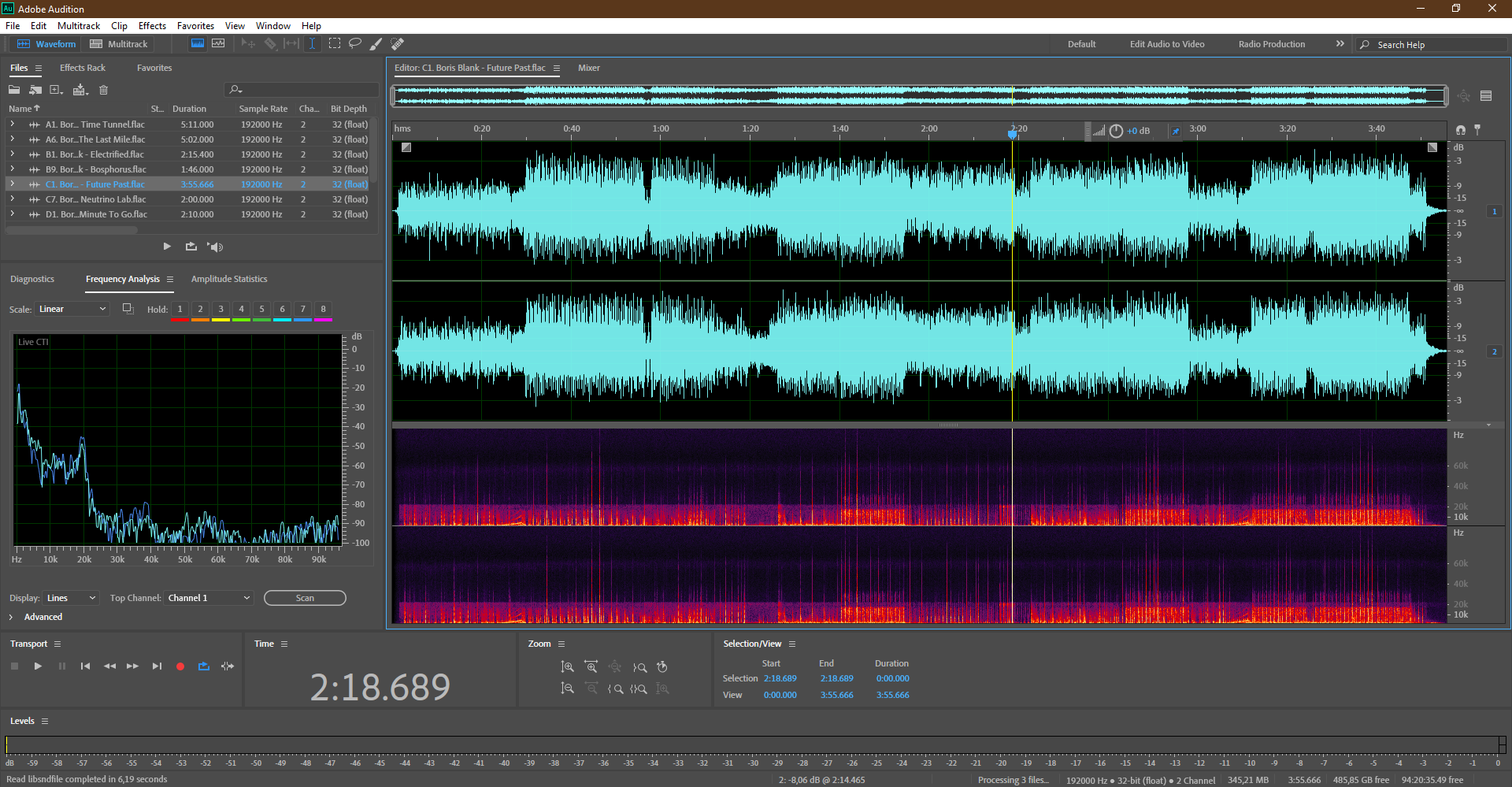This screenshot has width=1512, height=787.
Task: Open the Top Channel dropdown
Action: [209, 598]
